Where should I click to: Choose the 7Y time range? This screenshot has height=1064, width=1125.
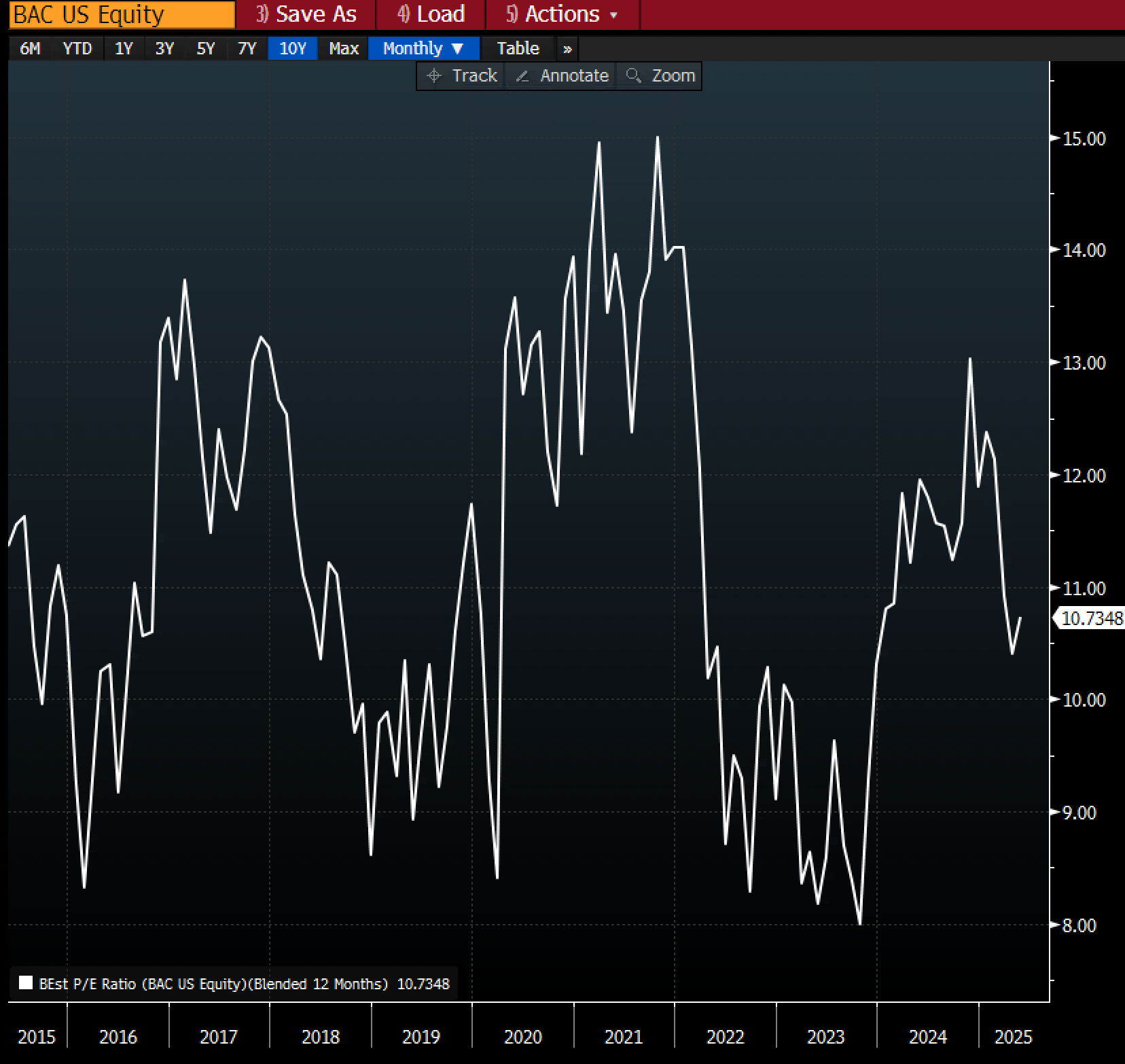click(247, 48)
